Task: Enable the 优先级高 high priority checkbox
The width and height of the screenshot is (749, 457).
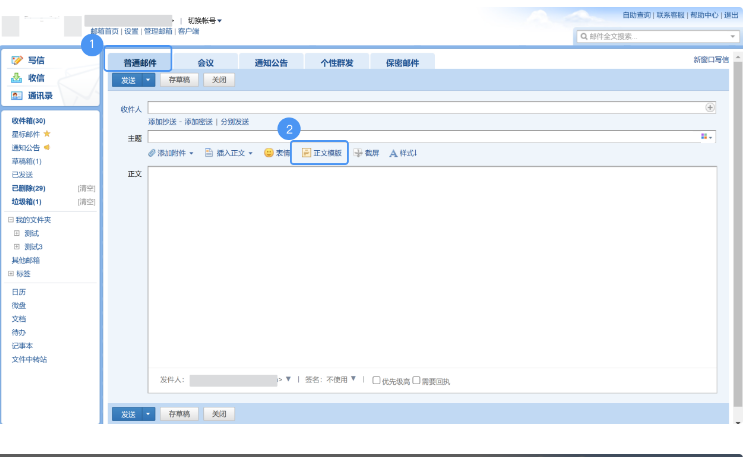Action: point(376,380)
